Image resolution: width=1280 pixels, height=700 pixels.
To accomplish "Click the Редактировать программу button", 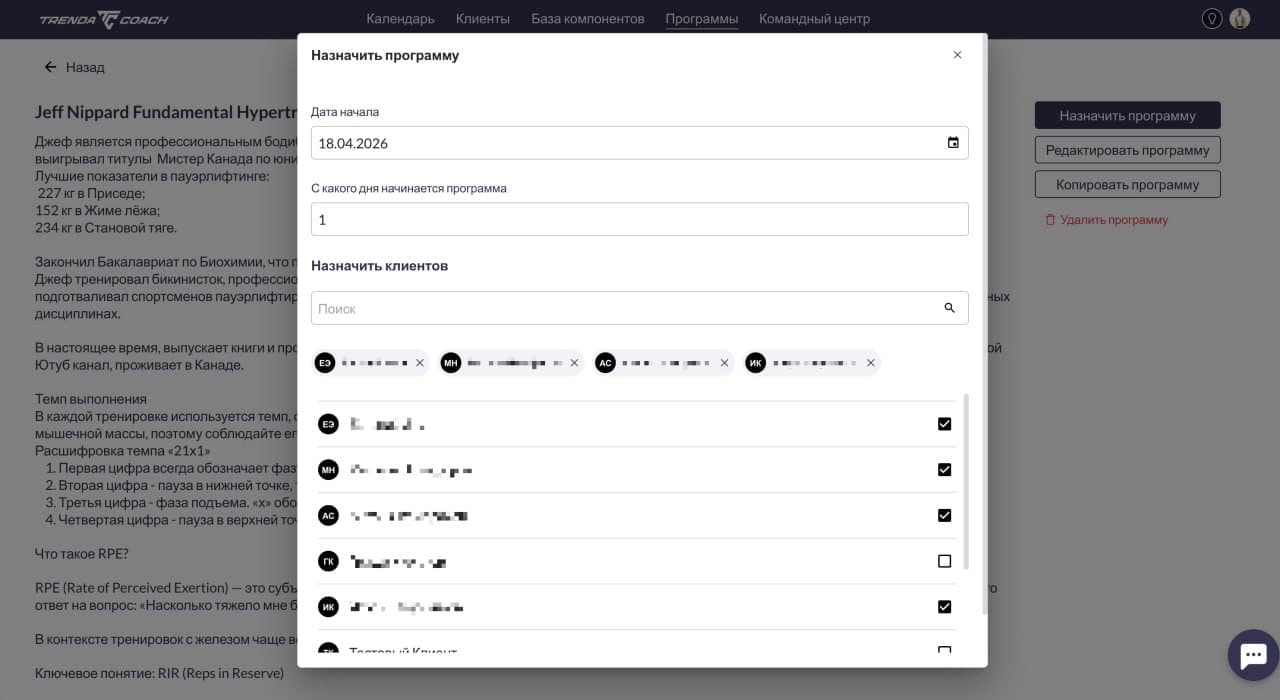I will point(1127,149).
